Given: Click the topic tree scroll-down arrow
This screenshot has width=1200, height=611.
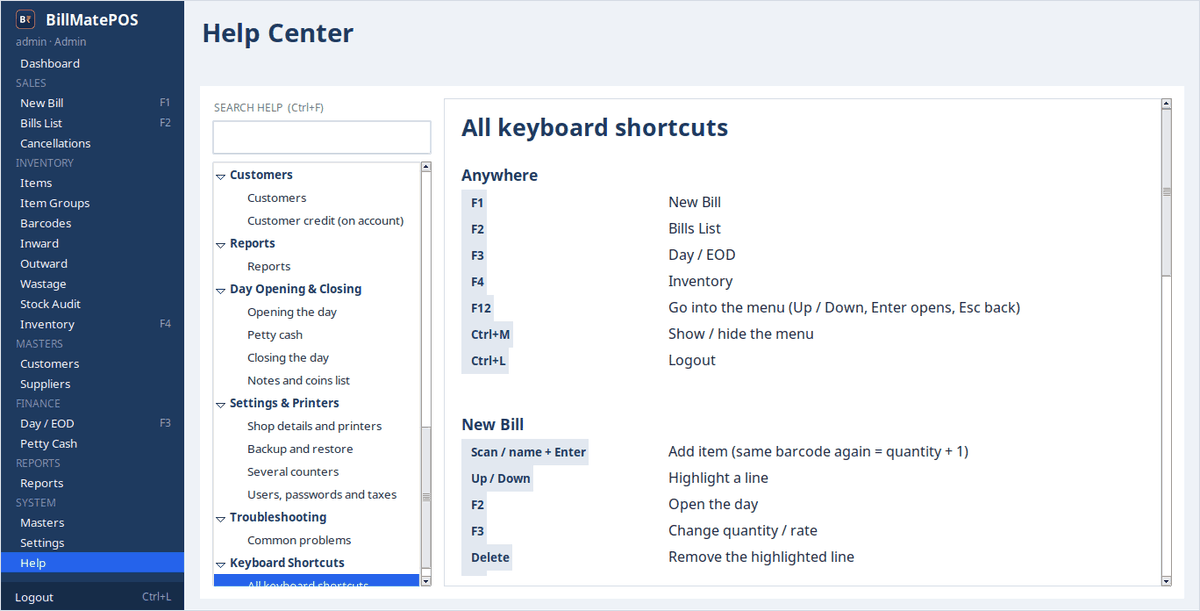Looking at the screenshot, I should [426, 580].
